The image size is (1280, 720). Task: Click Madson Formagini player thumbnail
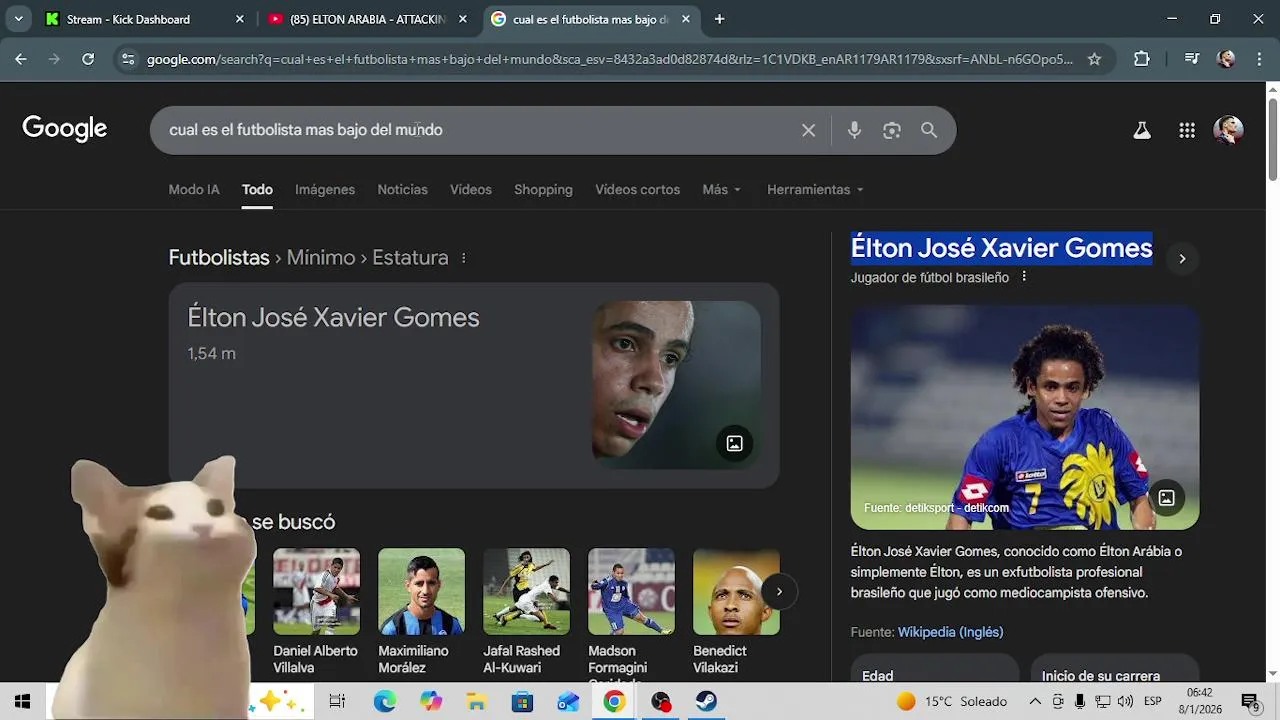pos(631,591)
